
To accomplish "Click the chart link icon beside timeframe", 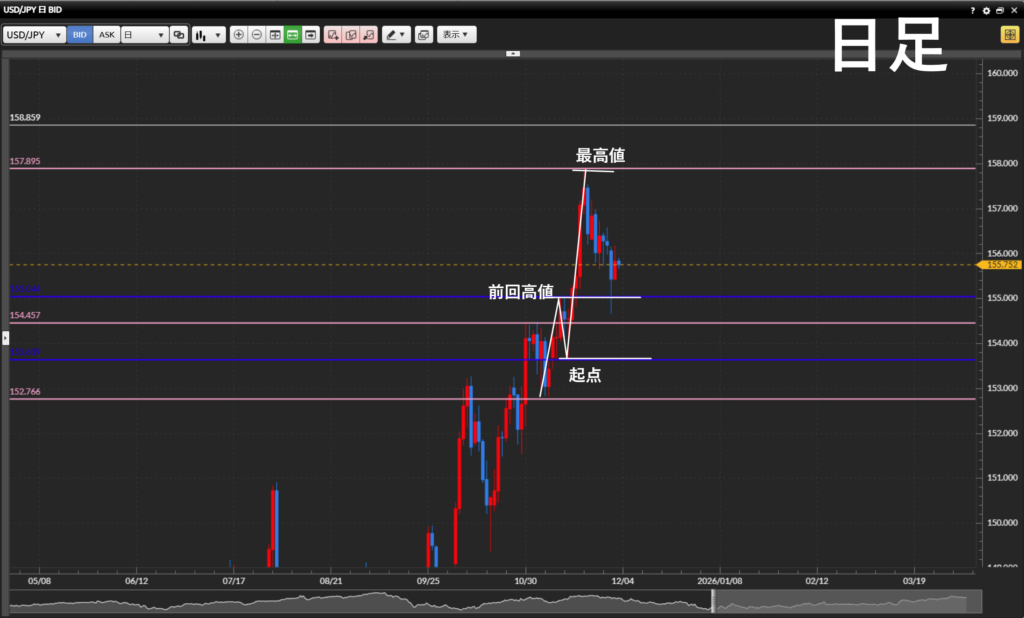I will 179,34.
